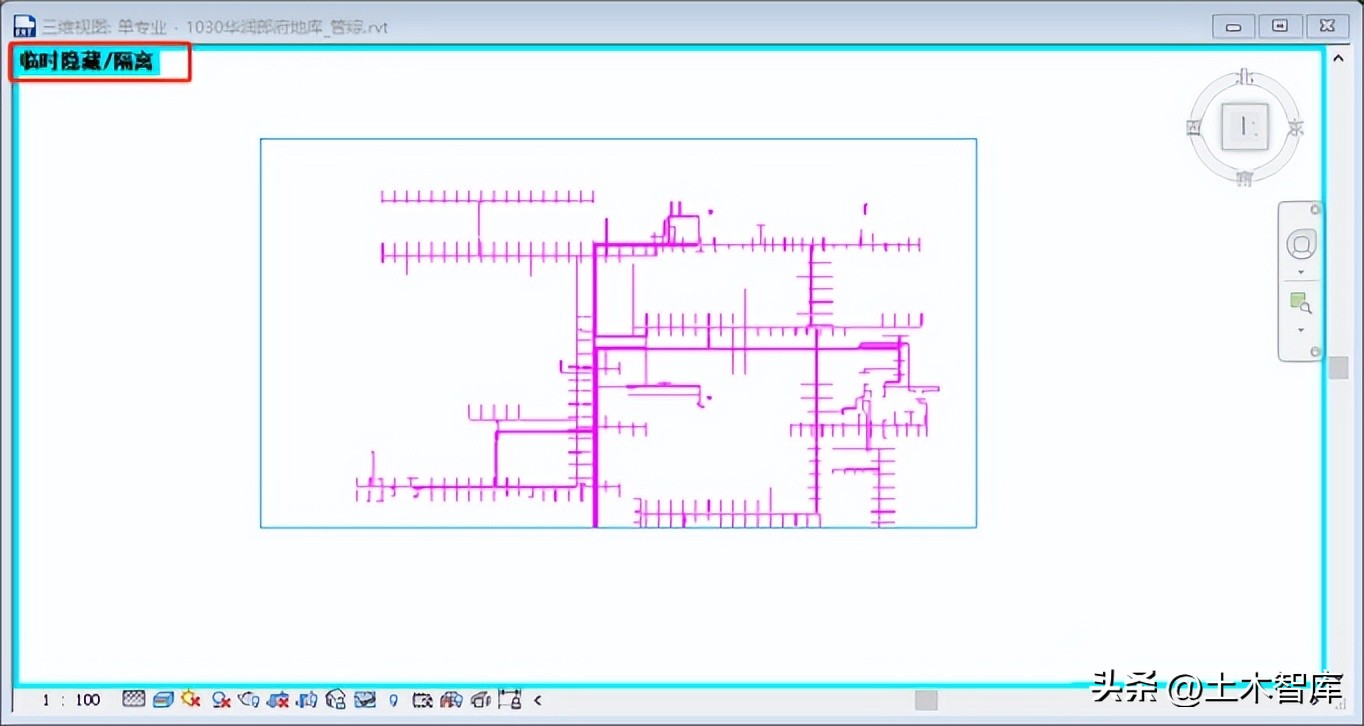Viewport: 1364px width, 726px height.
Task: Toggle temporary hide/isolate glasses icon
Action: [364, 699]
